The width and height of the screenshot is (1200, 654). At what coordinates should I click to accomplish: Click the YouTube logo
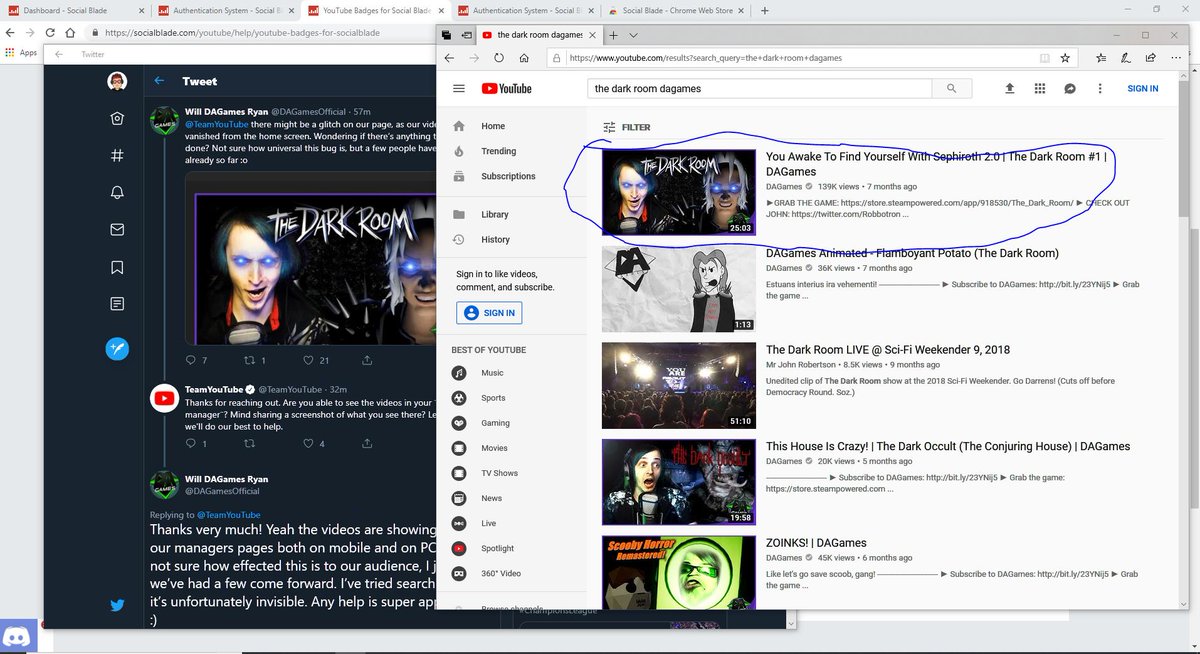point(506,88)
